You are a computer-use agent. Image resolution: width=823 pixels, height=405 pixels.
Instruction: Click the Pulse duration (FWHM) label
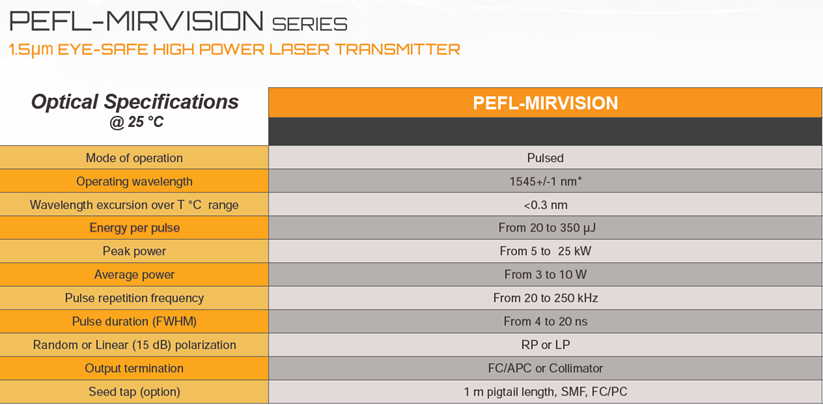134,322
